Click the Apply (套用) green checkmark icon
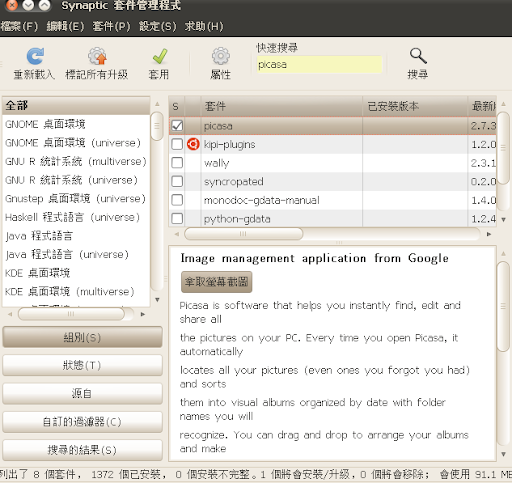Viewport: 512px width, 483px height. coord(160,56)
